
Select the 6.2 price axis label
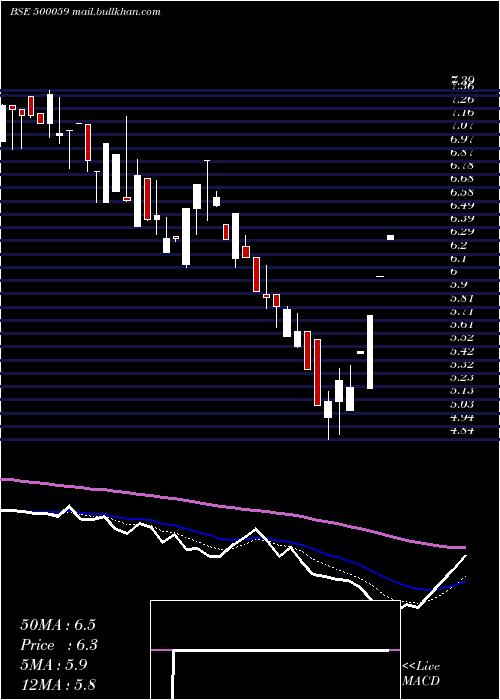[x=459, y=245]
